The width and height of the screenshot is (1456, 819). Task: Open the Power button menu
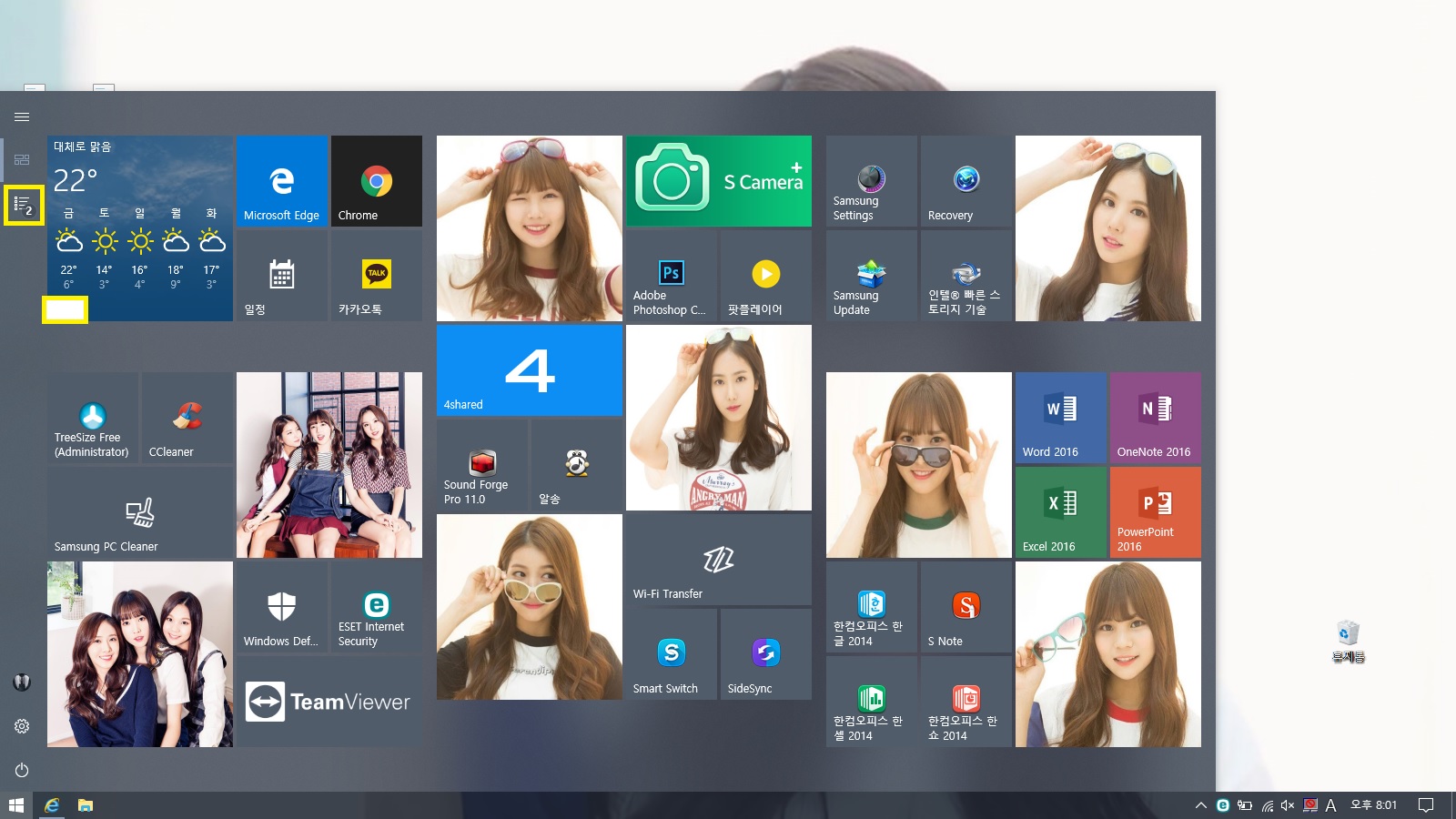click(x=22, y=770)
